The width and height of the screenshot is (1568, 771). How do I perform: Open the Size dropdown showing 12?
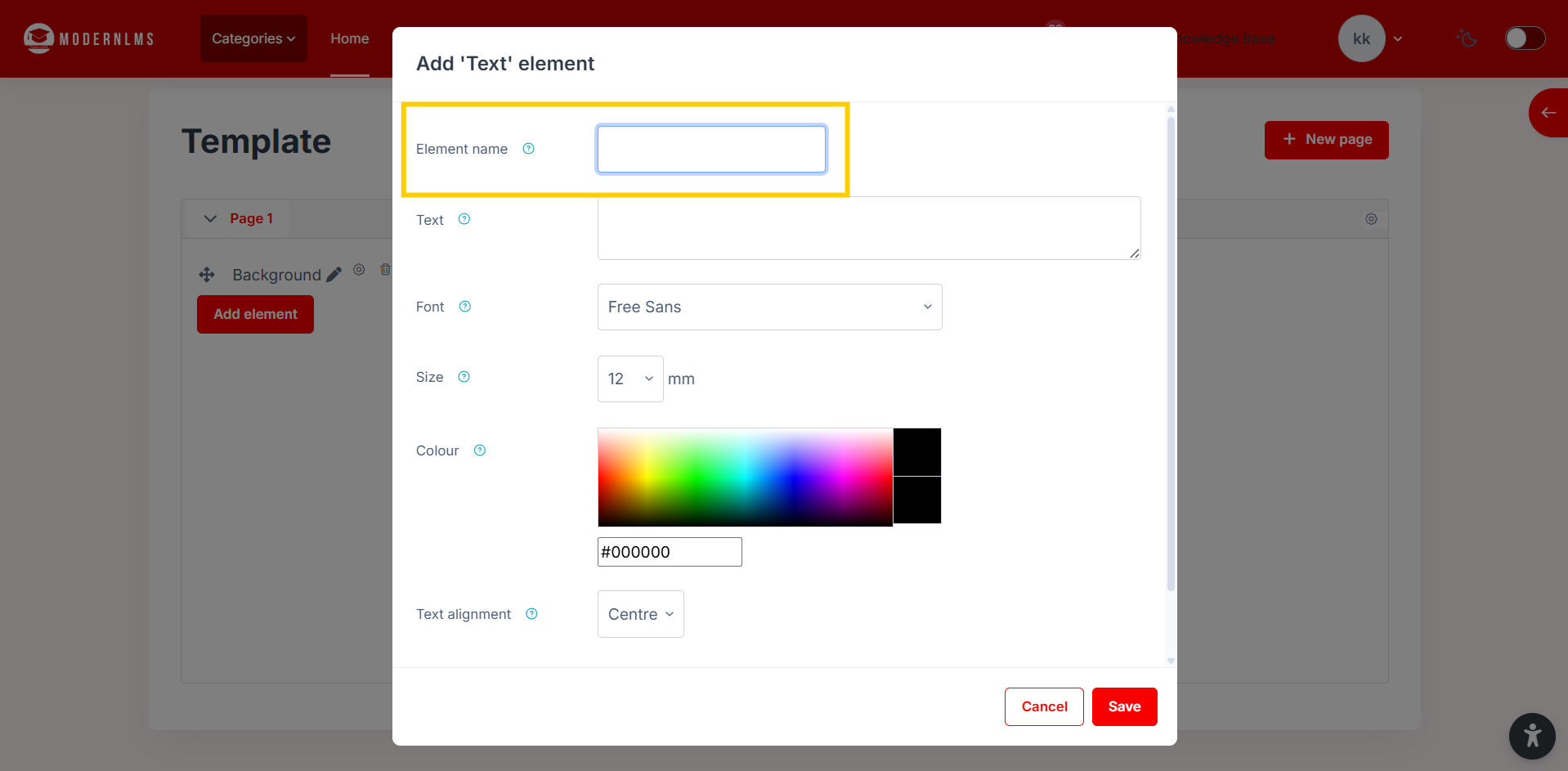(630, 379)
